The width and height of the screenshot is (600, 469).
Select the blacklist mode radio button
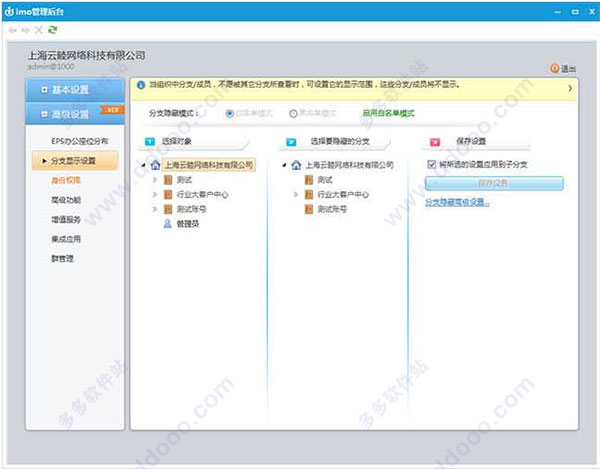click(x=293, y=114)
